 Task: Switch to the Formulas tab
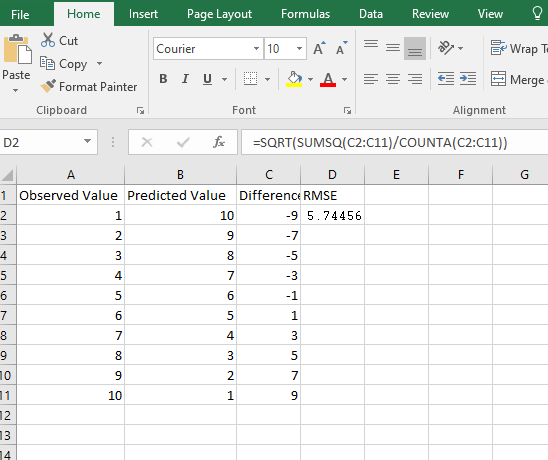coord(305,14)
